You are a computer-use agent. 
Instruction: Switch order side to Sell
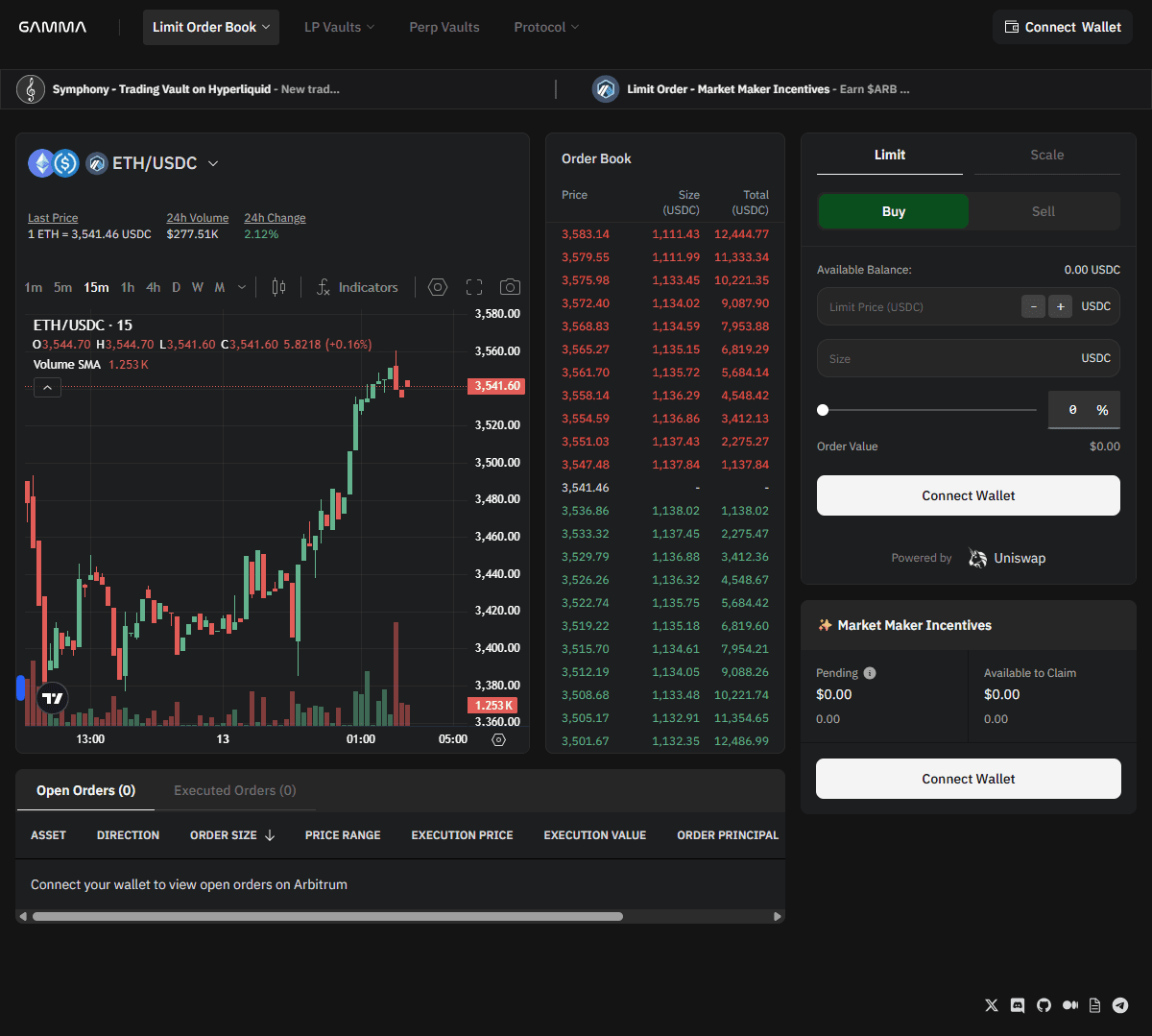pos(1044,211)
